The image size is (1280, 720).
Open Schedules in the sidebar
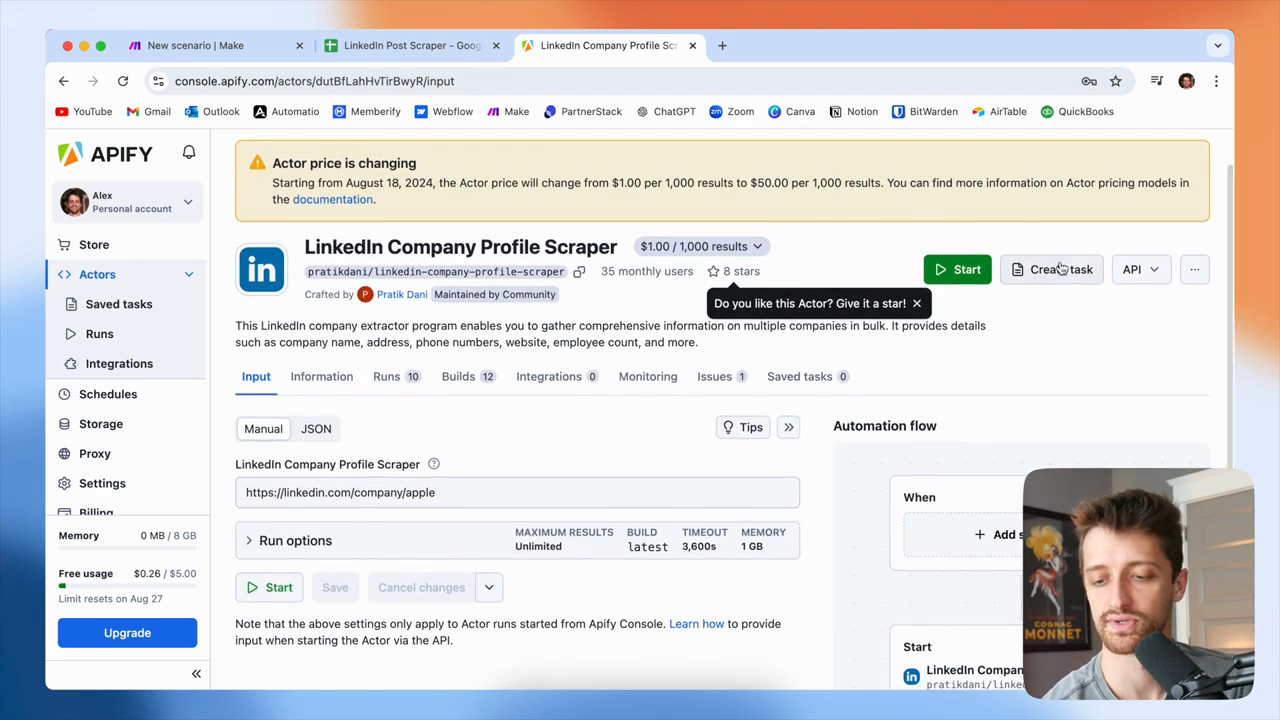coord(108,394)
